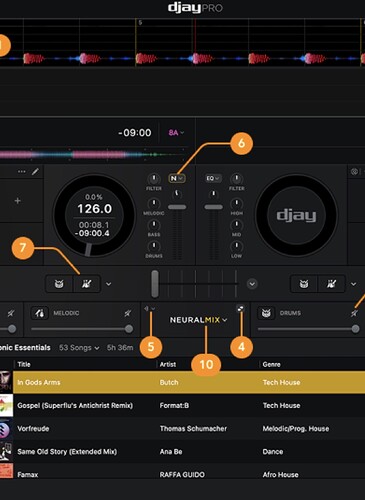This screenshot has height=500, width=365.
Task: Sort library by Genre column
Action: point(271,364)
